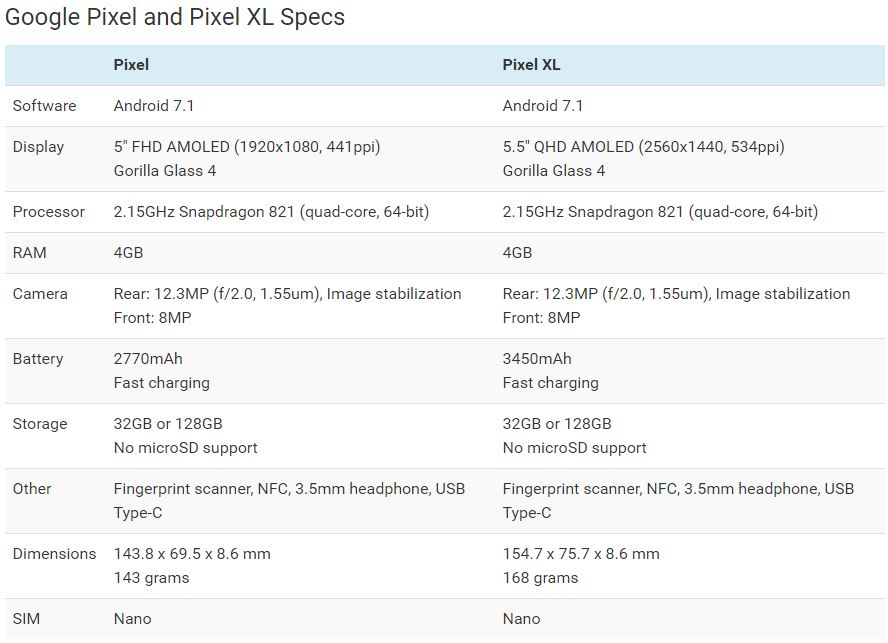The width and height of the screenshot is (888, 643).
Task: Click the Software row label
Action: (x=44, y=106)
